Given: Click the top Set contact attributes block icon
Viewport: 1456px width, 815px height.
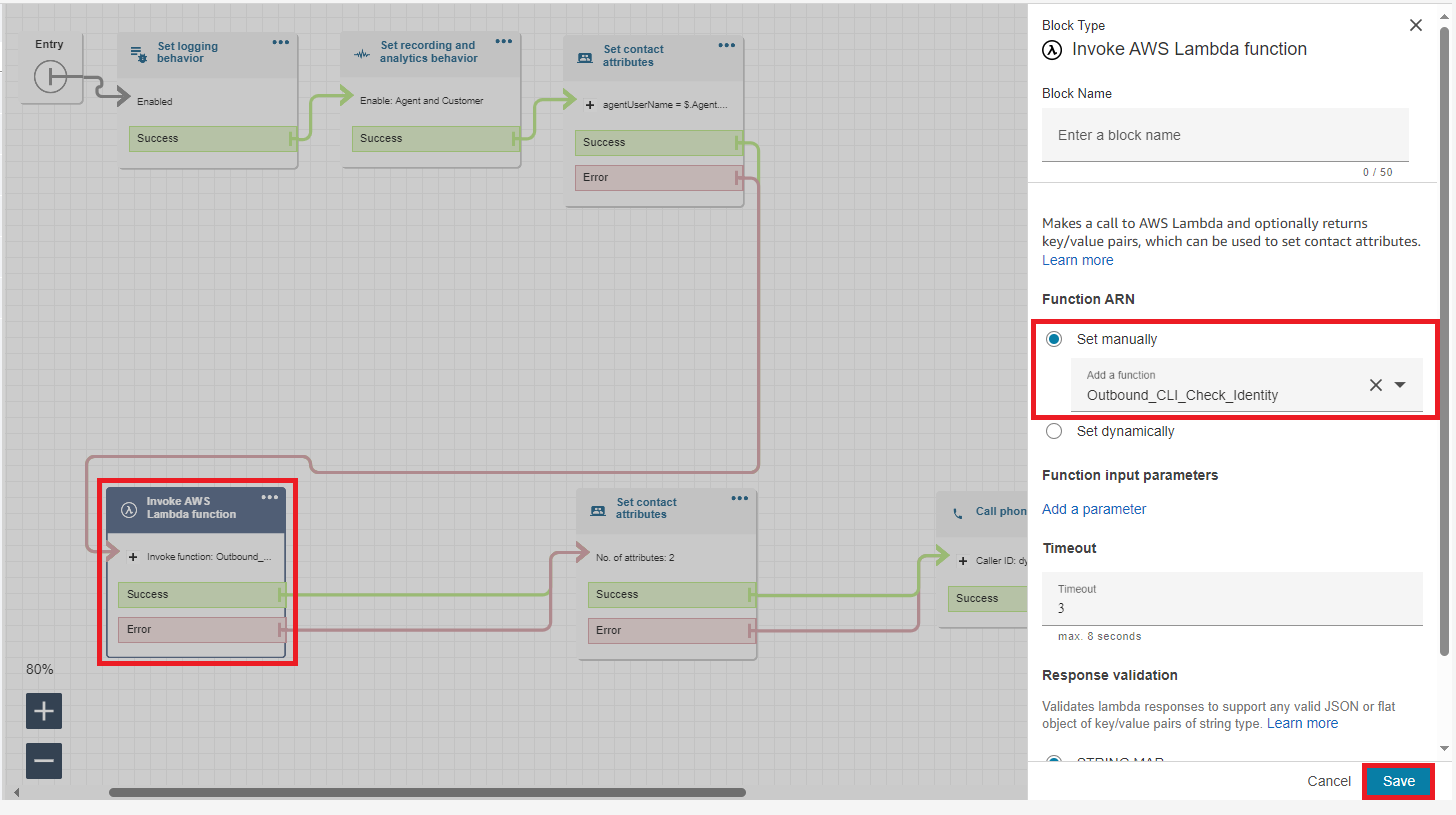Looking at the screenshot, I should click(x=585, y=57).
